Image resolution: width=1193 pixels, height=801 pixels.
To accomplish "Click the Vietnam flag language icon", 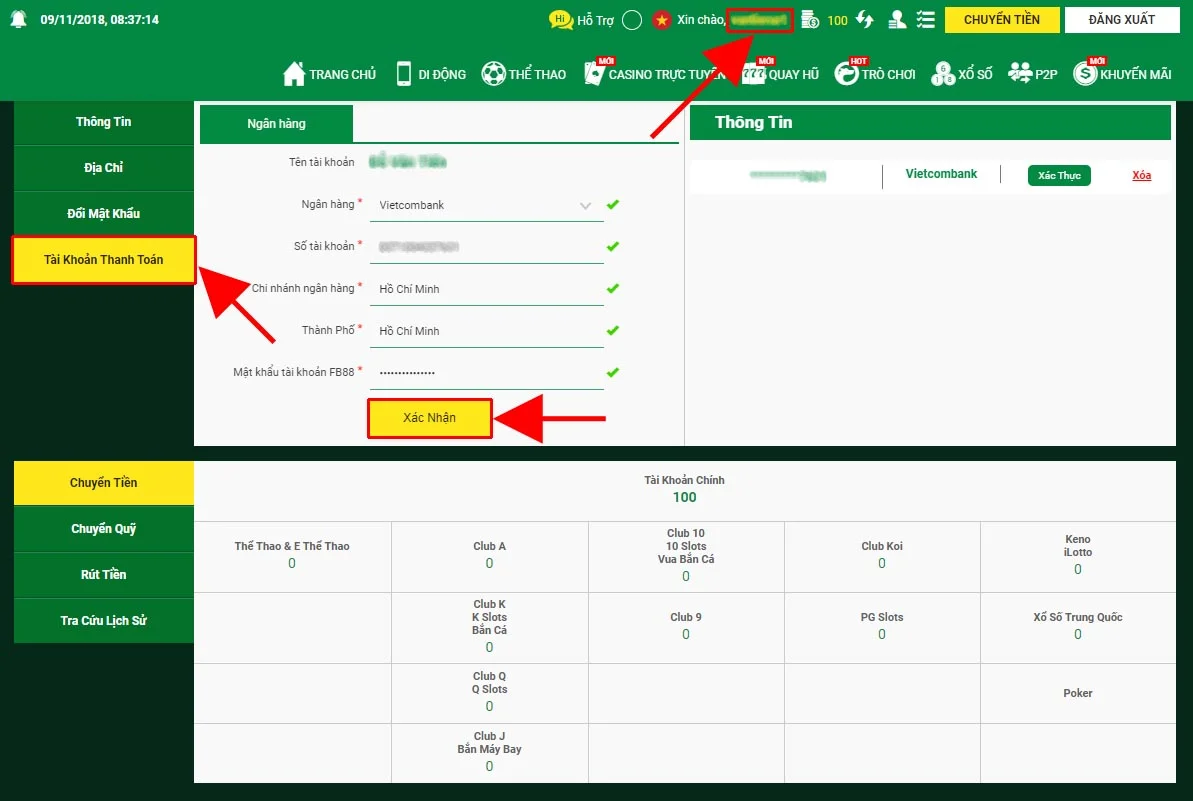I will pyautogui.click(x=661, y=20).
